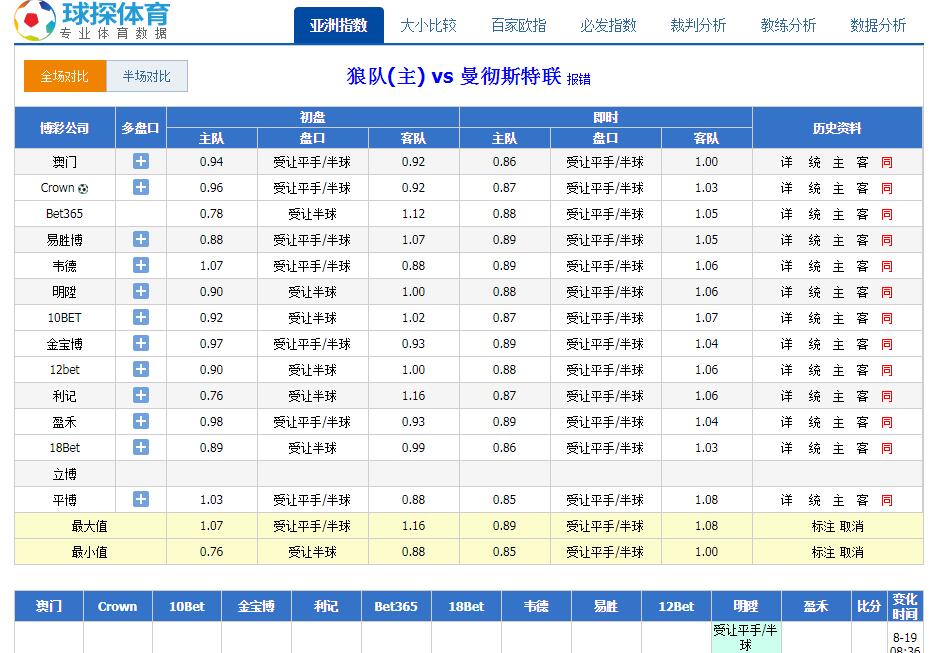This screenshot has width=935, height=653.
Task: Click the Bet365 header in bottom table
Action: (396, 606)
